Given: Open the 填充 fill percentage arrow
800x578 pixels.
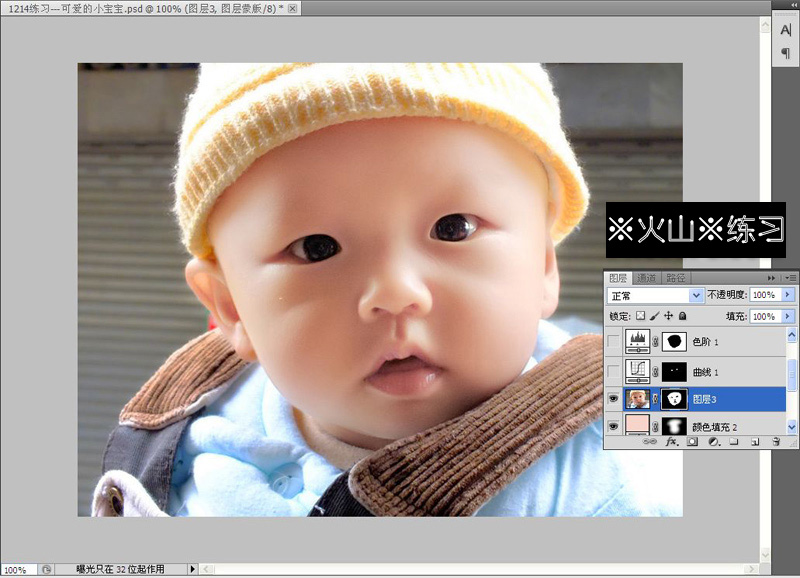Looking at the screenshot, I should (787, 317).
